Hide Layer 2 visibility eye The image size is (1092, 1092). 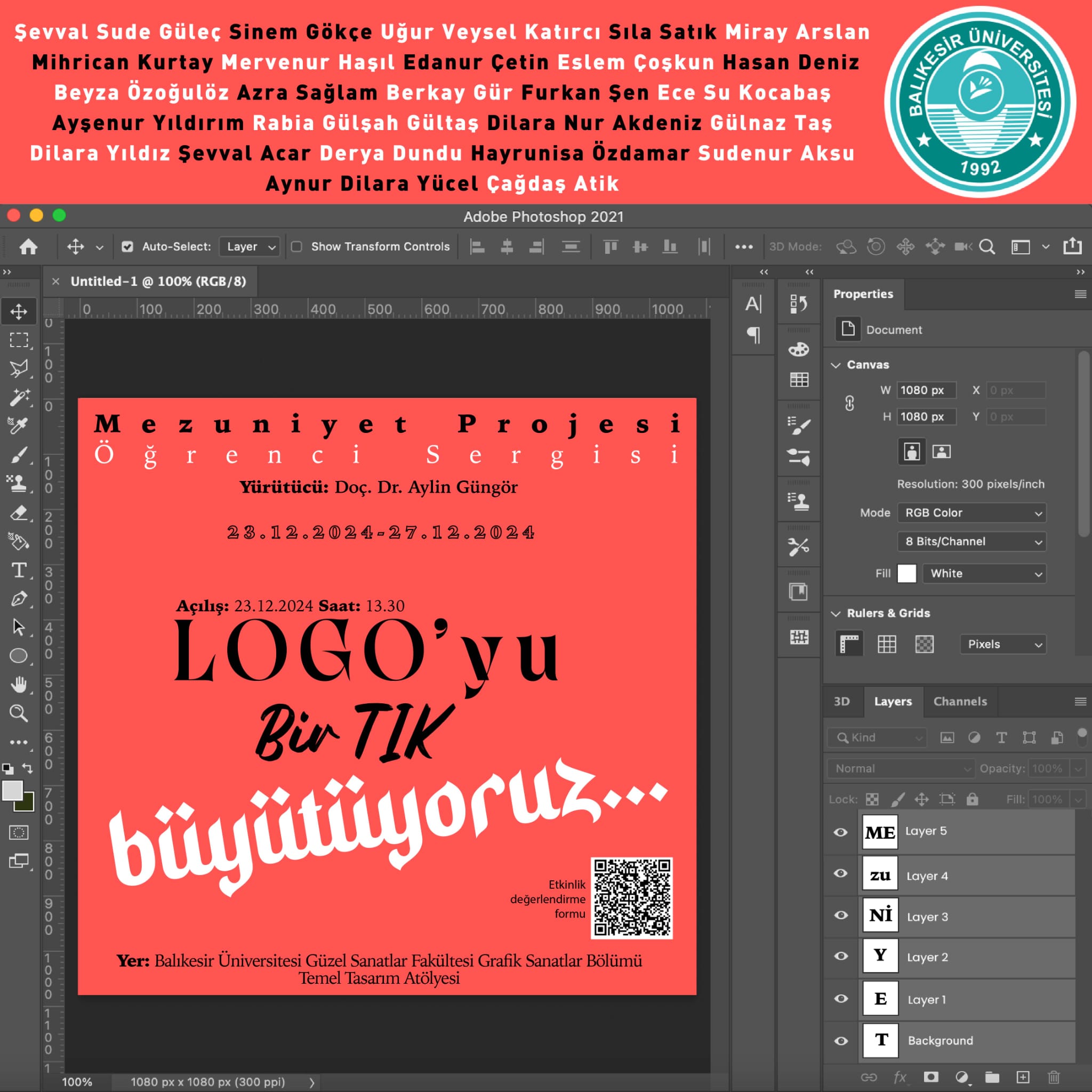tap(840, 956)
